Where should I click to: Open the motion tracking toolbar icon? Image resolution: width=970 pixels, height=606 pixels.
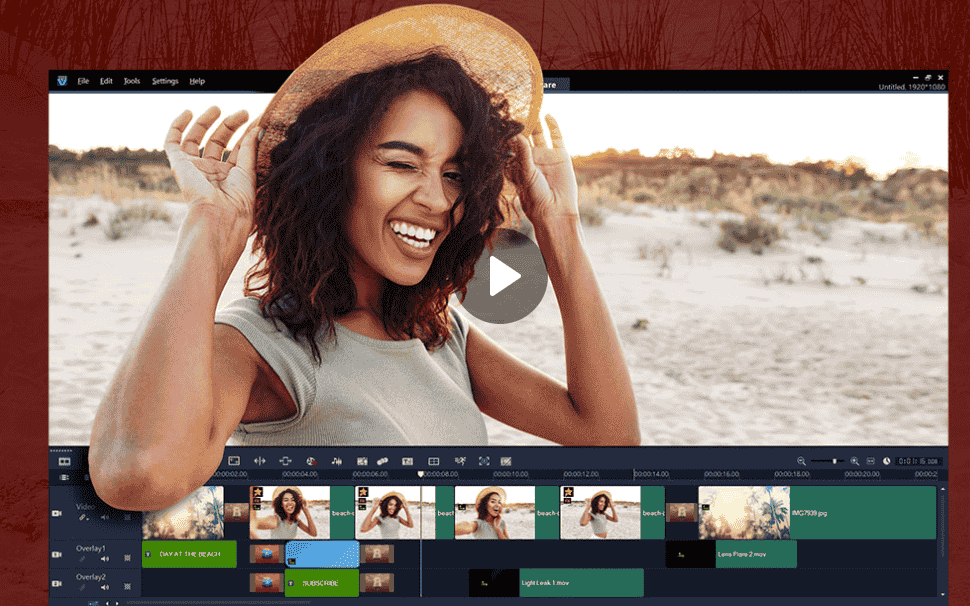(x=460, y=461)
